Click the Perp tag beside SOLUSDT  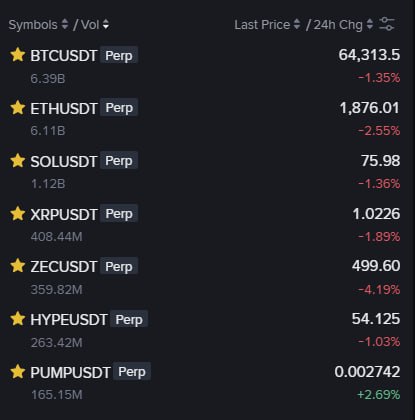coord(119,161)
